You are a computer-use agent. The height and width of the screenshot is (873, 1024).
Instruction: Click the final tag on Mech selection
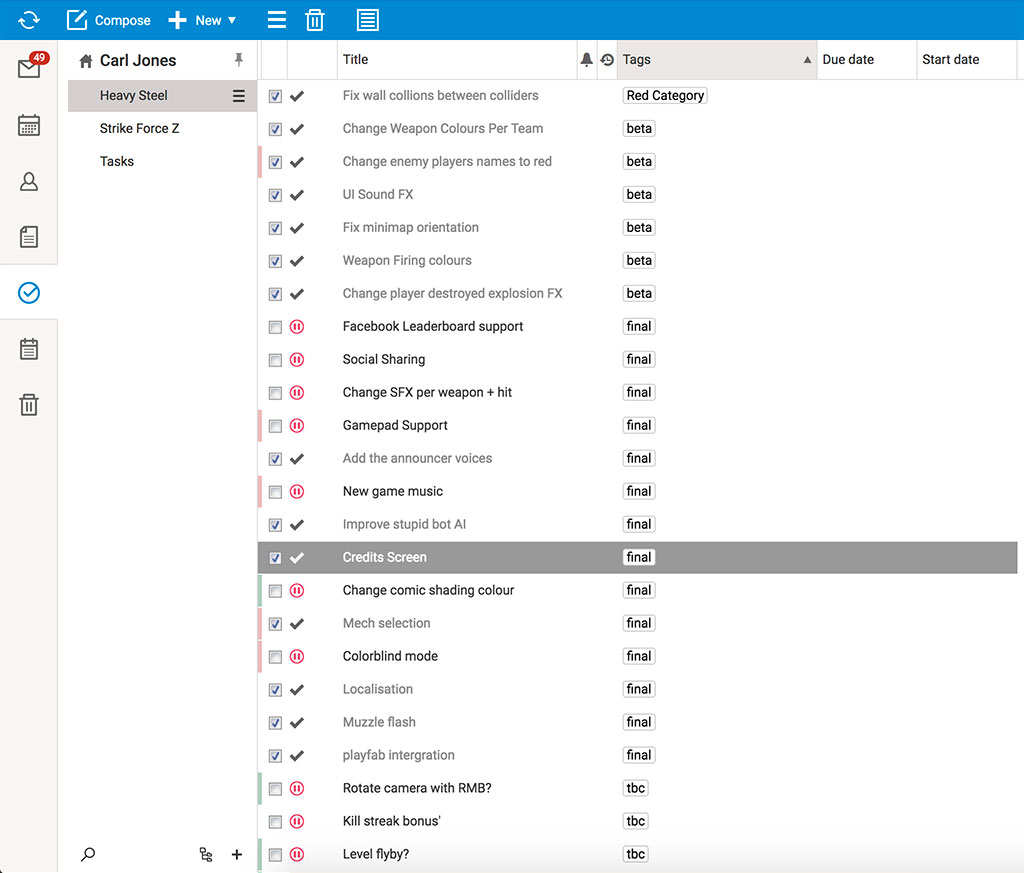(639, 623)
